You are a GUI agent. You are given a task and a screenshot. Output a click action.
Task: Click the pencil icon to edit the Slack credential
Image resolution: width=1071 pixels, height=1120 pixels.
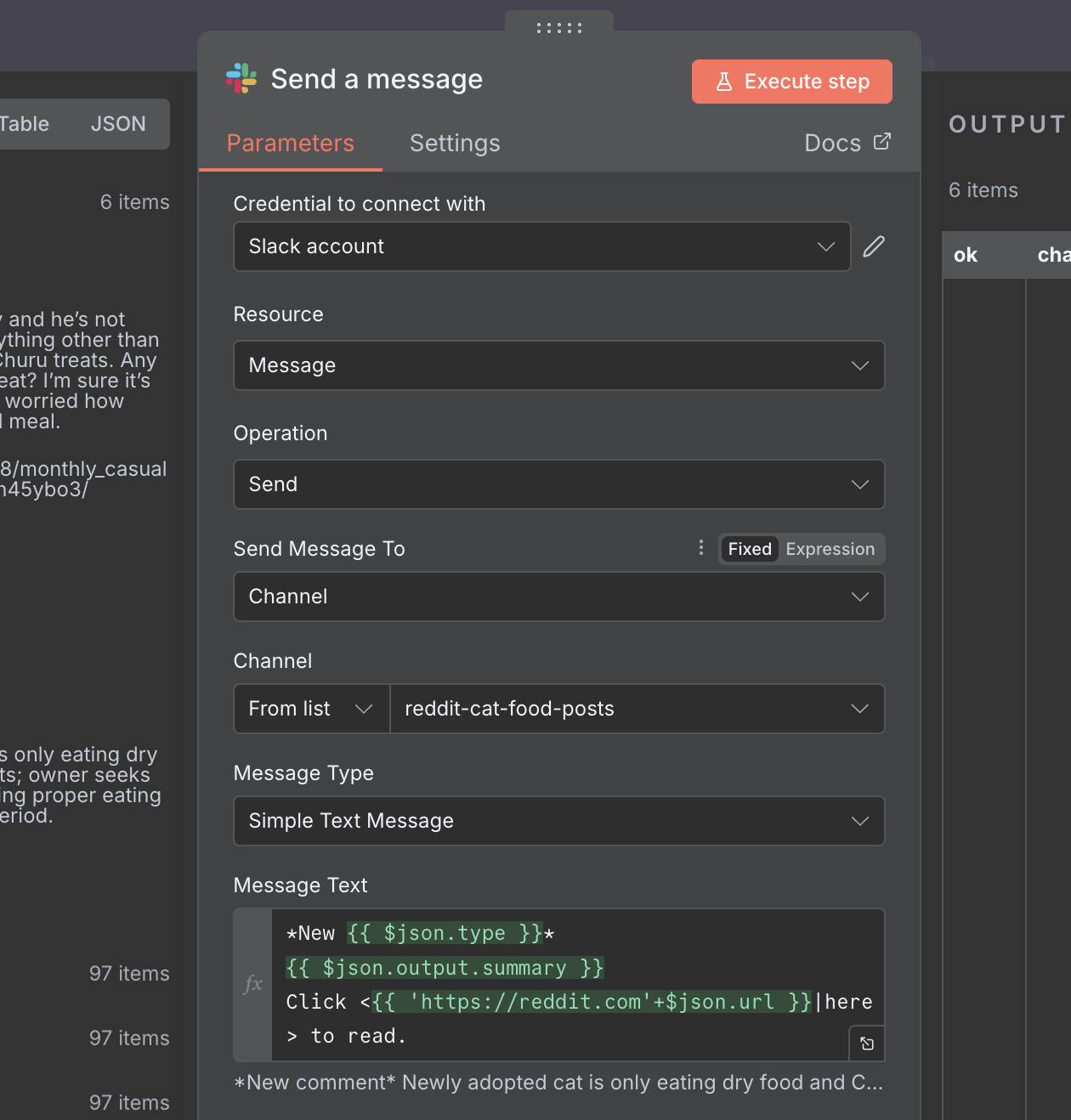point(874,246)
